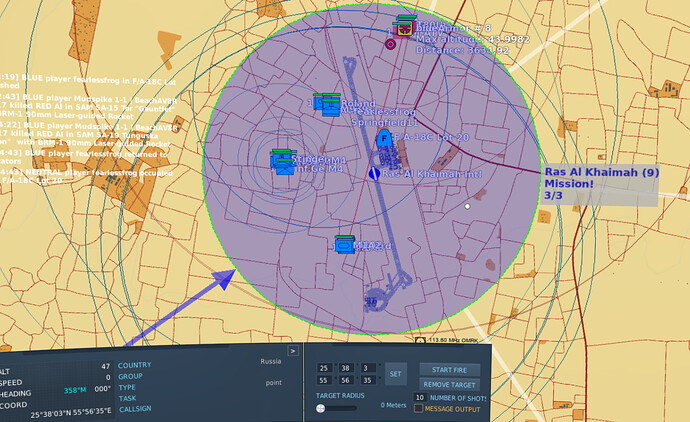Expand the info panel with arrow button
Image resolution: width=690 pixels, height=422 pixels.
(x=293, y=351)
